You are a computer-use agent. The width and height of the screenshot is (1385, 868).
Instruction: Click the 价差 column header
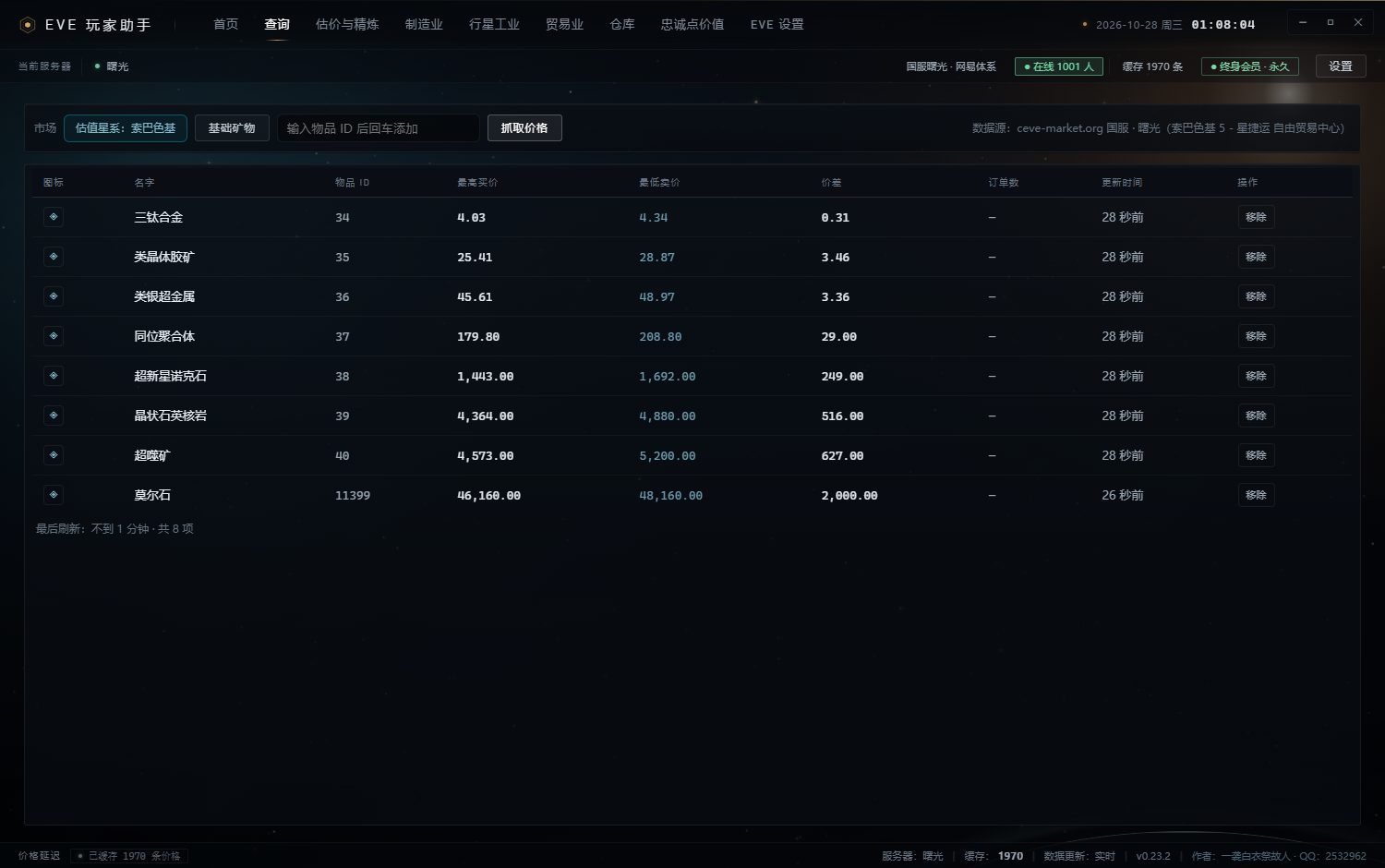[831, 183]
